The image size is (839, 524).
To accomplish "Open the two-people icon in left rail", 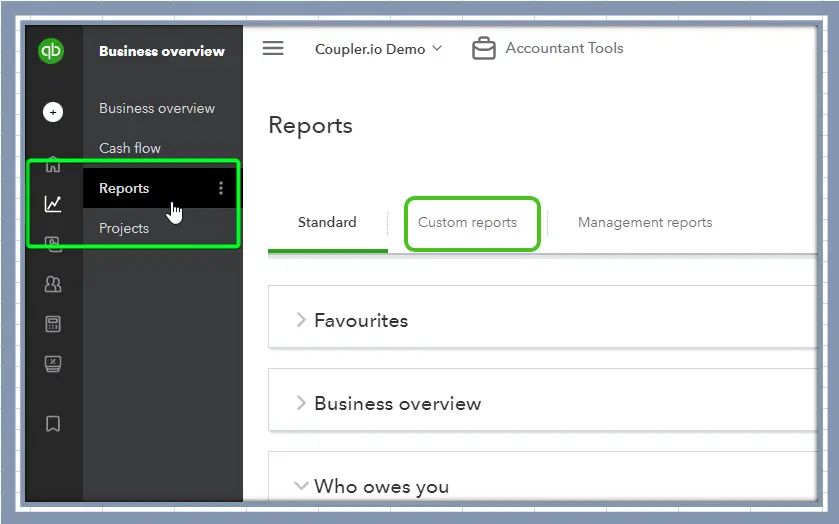I will tap(53, 285).
